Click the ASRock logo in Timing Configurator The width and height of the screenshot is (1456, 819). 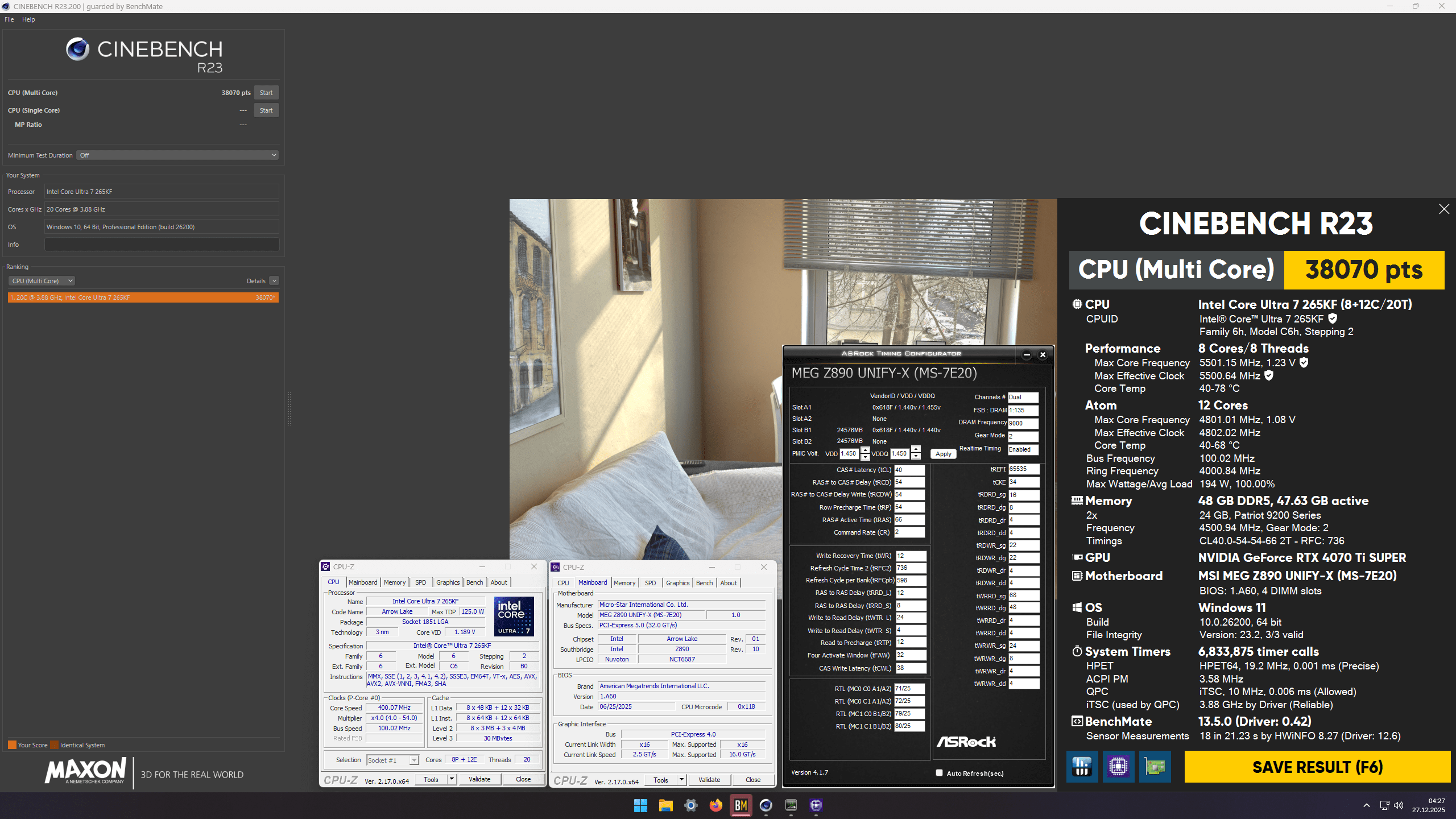coord(967,741)
